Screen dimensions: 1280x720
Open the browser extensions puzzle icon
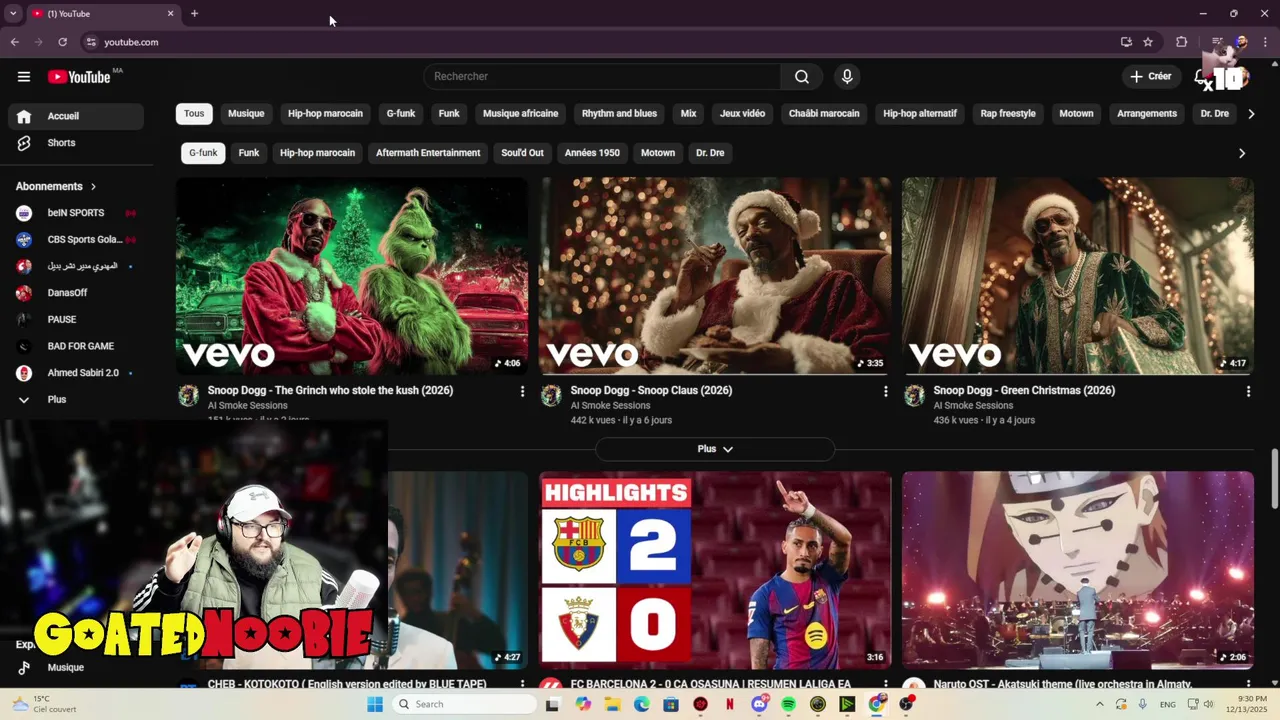click(x=1182, y=42)
